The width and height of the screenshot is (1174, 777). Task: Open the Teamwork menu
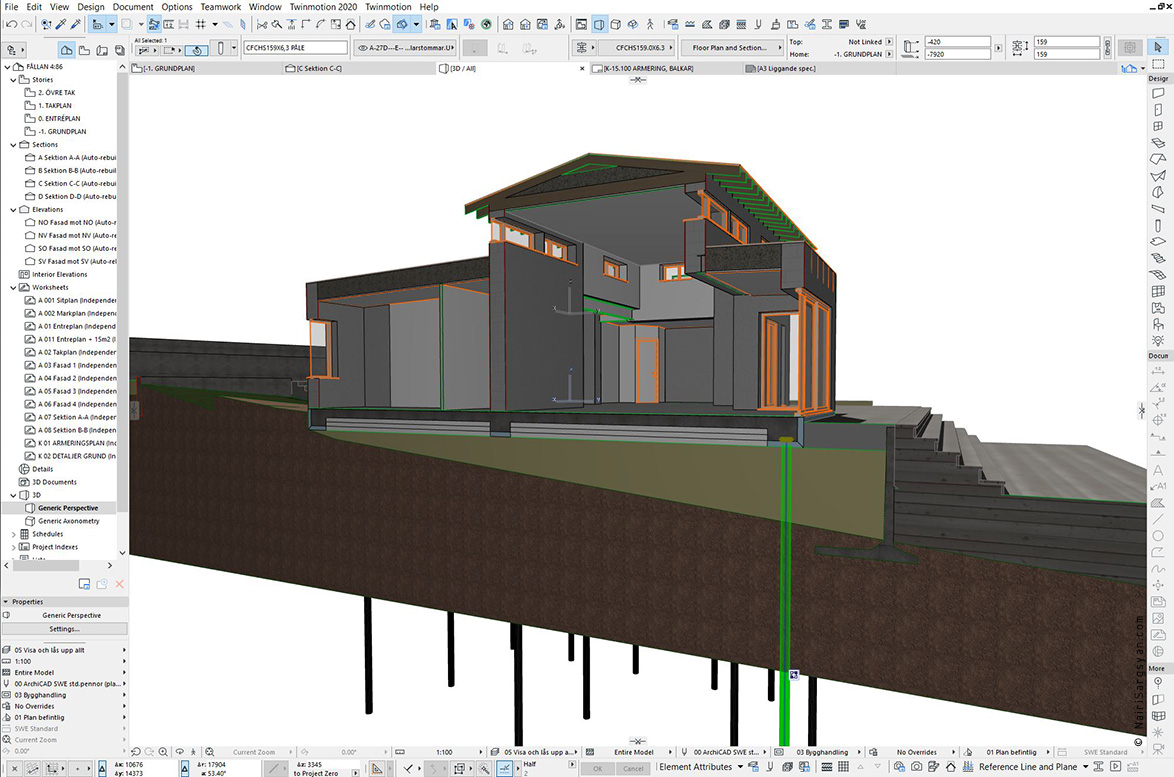pyautogui.click(x=221, y=7)
